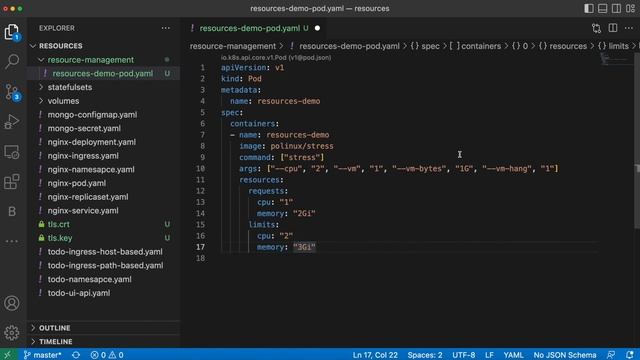Open todo-ingress-path-based.yaml file

(104, 265)
